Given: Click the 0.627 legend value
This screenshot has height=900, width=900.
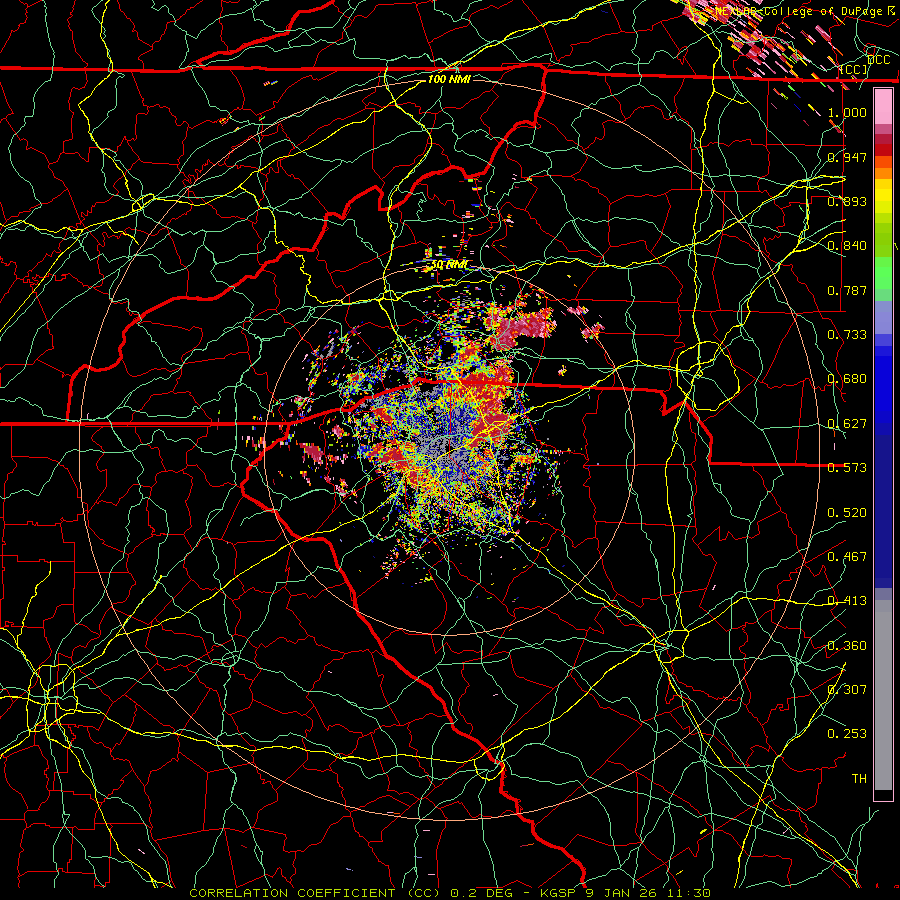Looking at the screenshot, I should tap(847, 424).
